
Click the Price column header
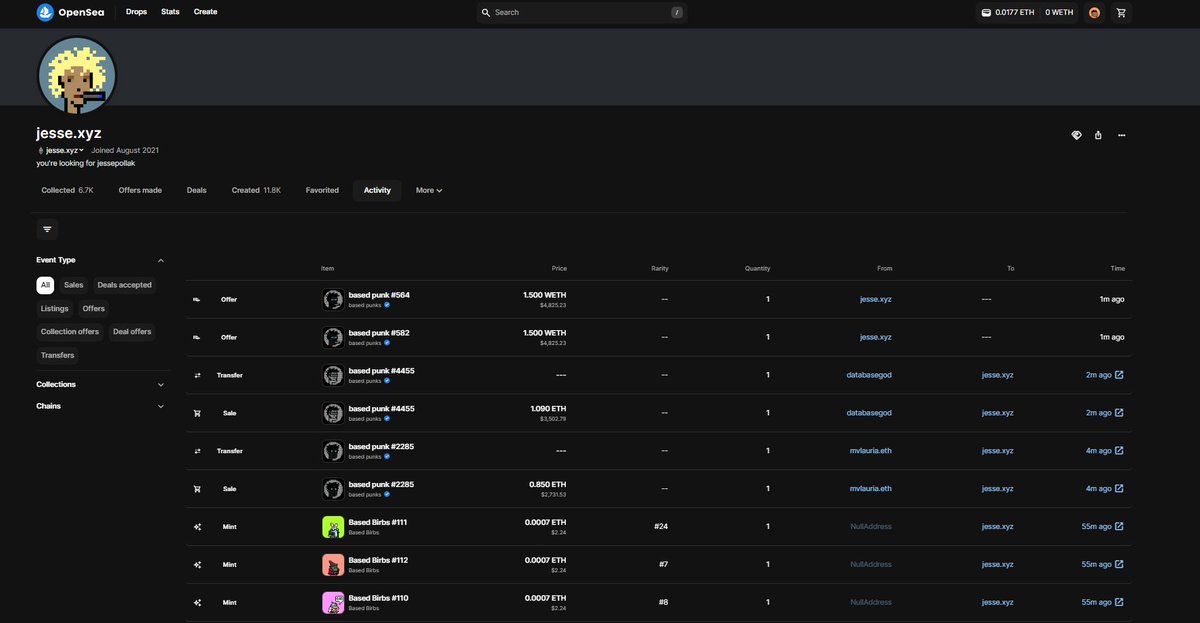(559, 268)
